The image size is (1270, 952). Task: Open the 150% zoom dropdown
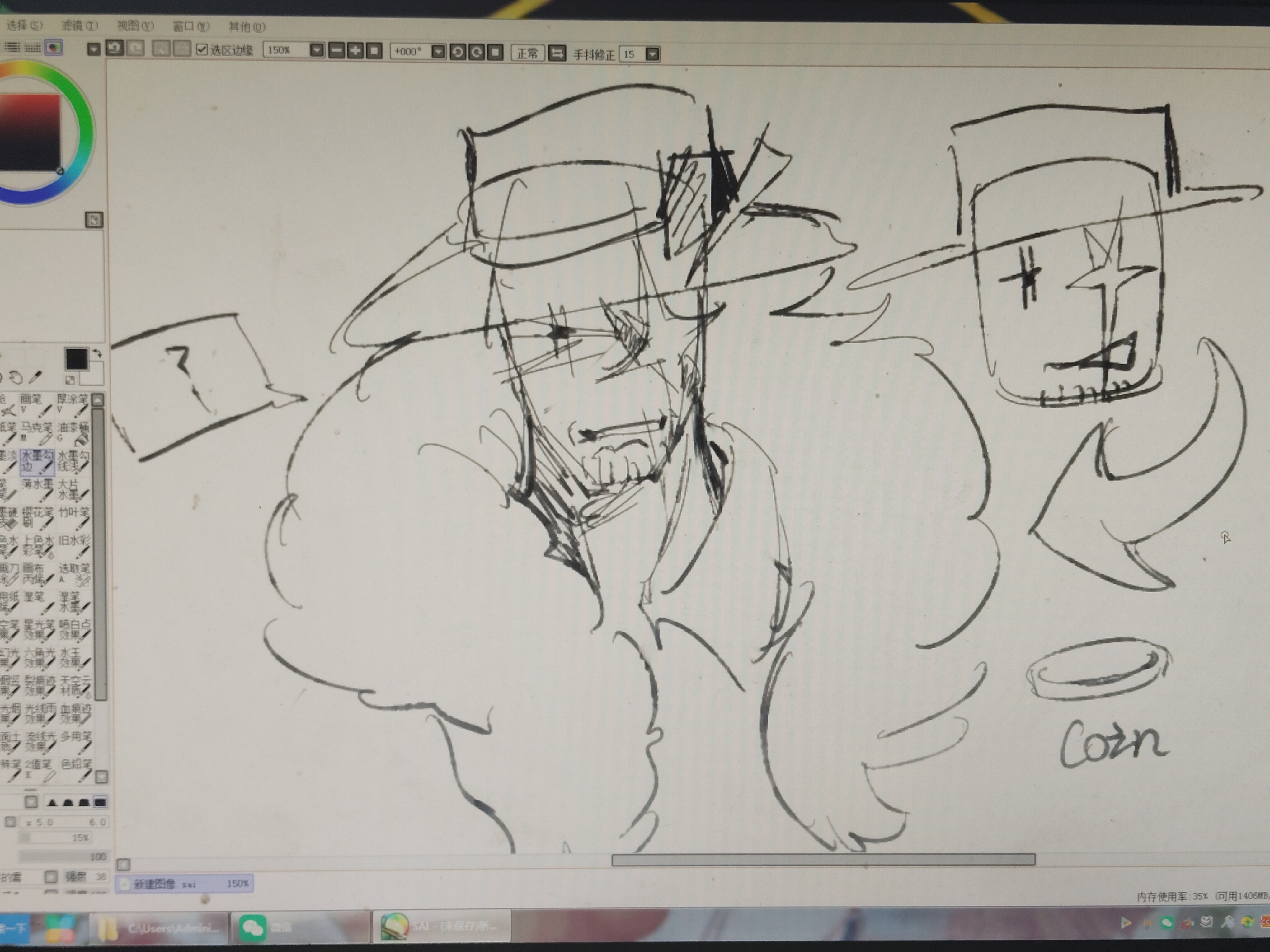(x=317, y=50)
